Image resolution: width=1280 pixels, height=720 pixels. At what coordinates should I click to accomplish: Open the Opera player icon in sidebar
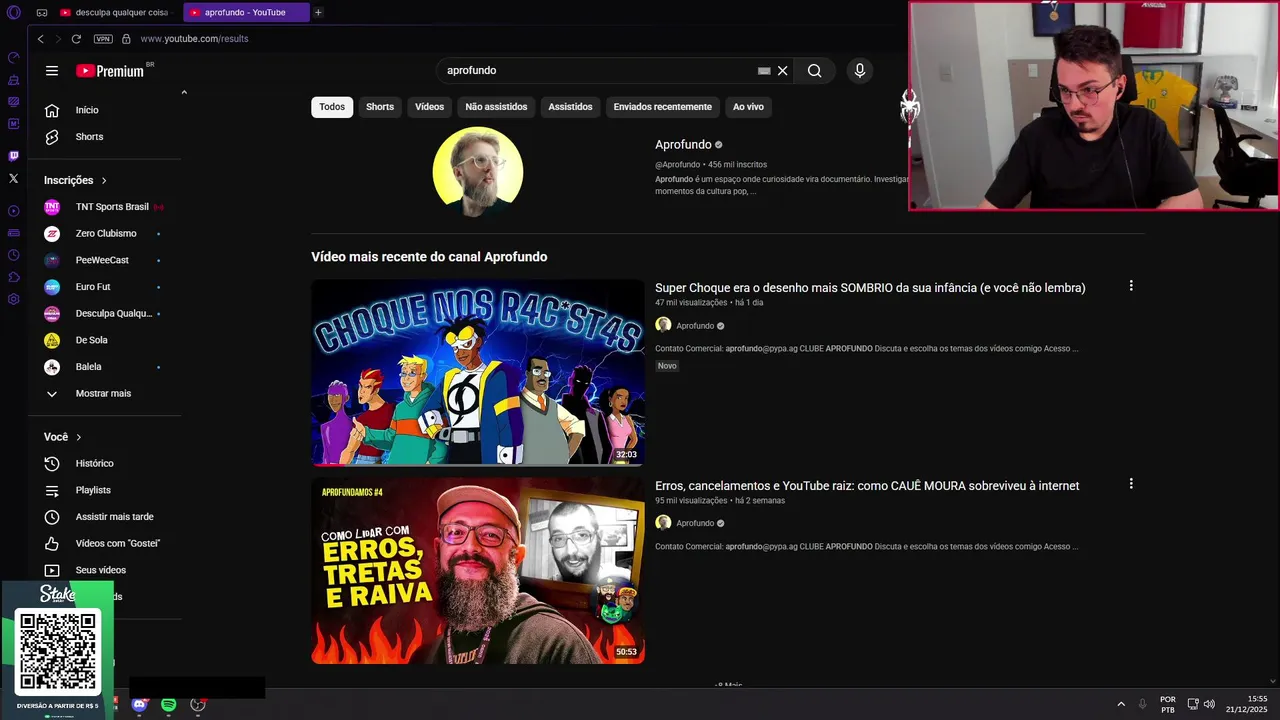click(x=13, y=211)
